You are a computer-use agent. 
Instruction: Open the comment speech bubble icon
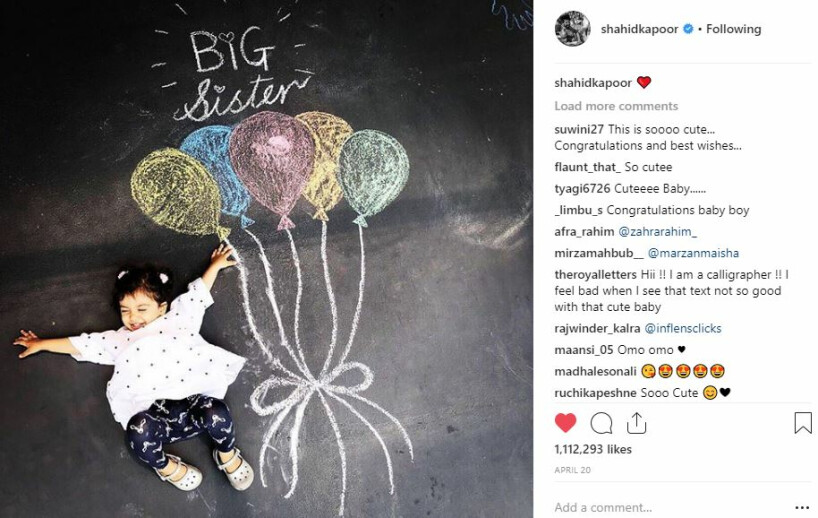point(601,423)
